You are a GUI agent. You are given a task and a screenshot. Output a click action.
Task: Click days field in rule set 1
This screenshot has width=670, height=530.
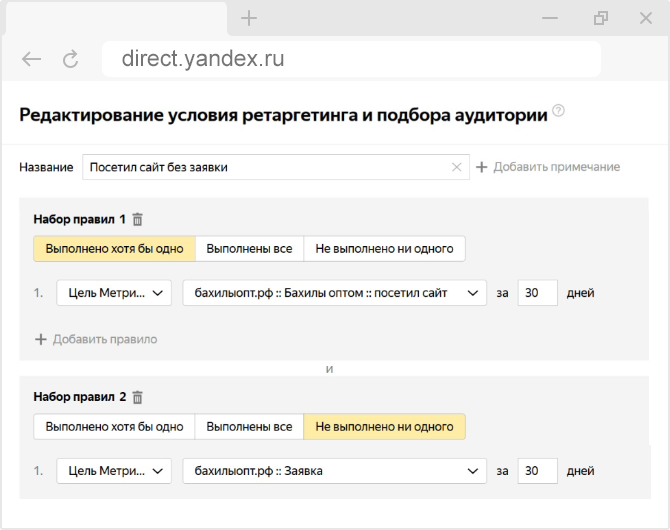[538, 293]
